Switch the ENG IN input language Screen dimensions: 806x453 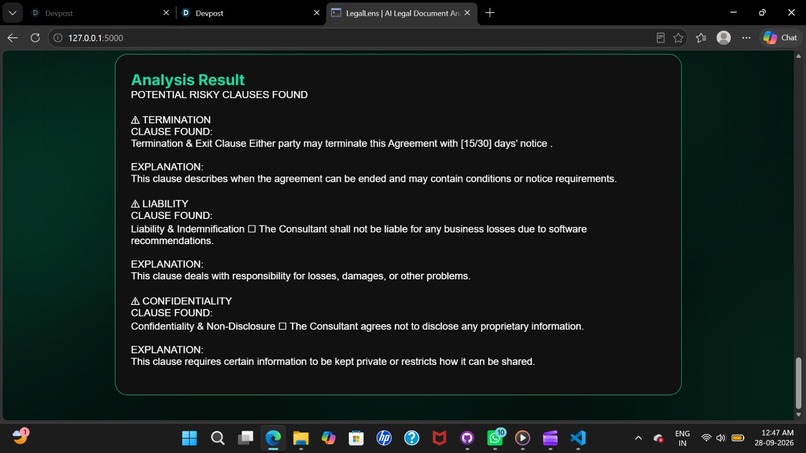pyautogui.click(x=682, y=438)
